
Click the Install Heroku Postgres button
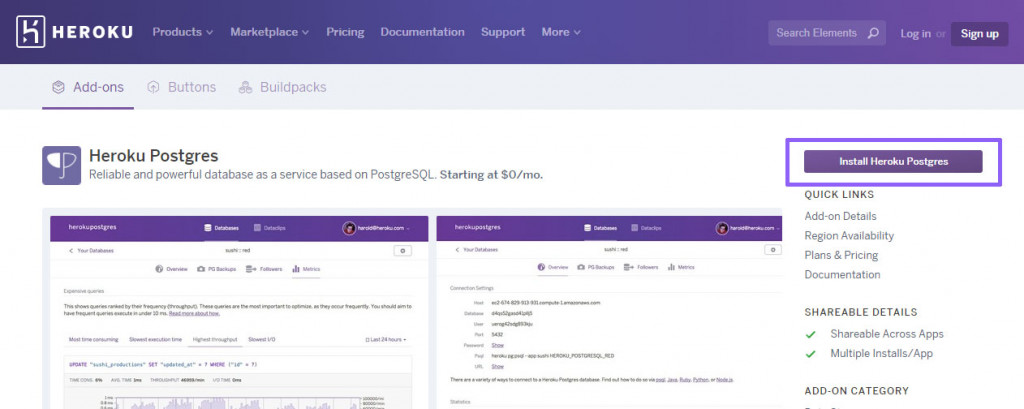point(893,161)
